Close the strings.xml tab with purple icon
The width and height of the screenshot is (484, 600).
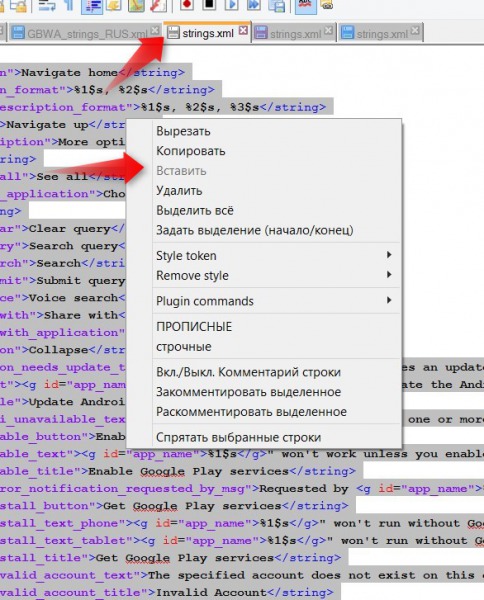point(328,30)
